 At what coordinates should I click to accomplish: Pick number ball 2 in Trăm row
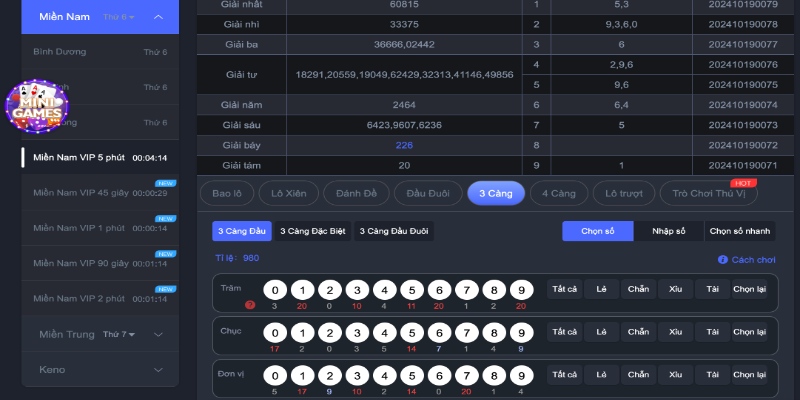[x=329, y=290]
